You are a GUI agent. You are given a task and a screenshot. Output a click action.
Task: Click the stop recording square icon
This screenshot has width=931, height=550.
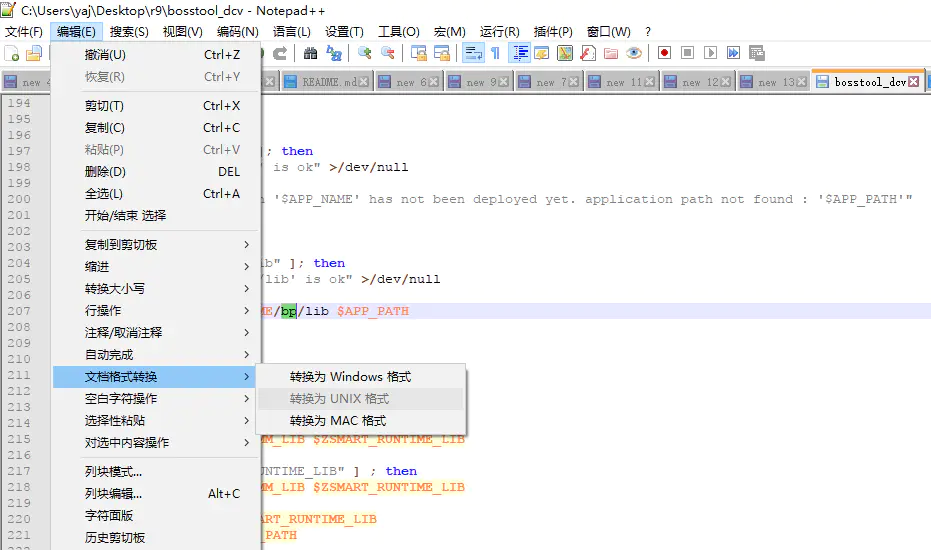click(x=688, y=53)
